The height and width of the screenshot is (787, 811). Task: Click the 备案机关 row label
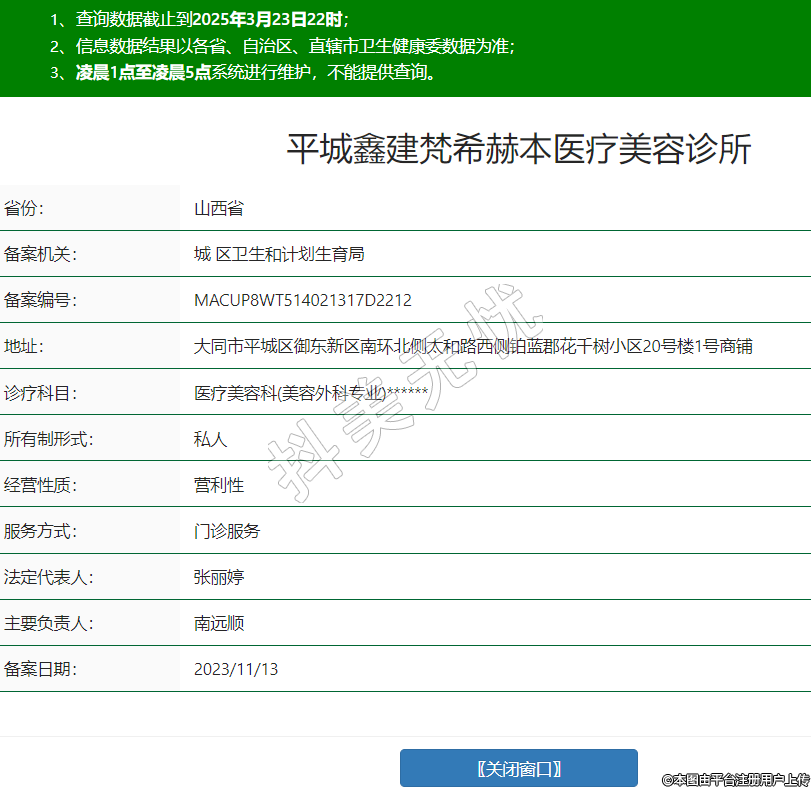coord(40,254)
